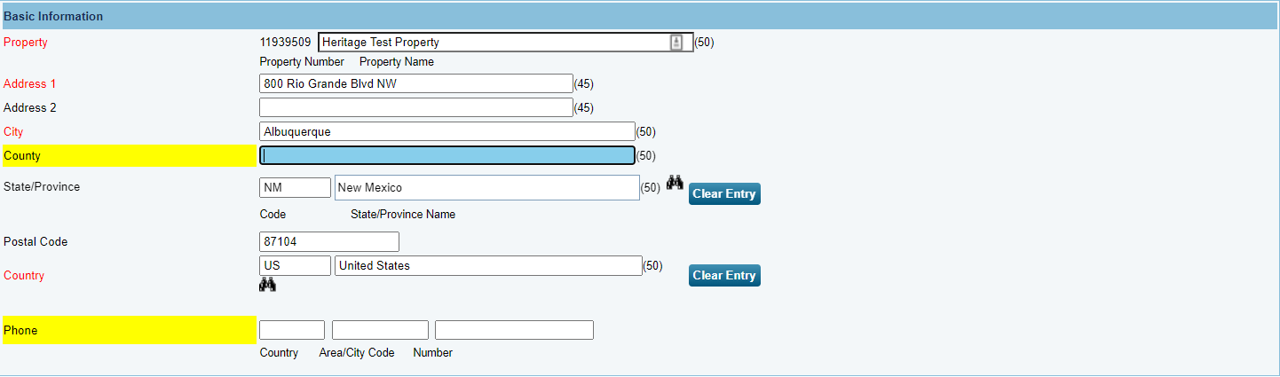Clear the State/Province entry

coord(724,194)
